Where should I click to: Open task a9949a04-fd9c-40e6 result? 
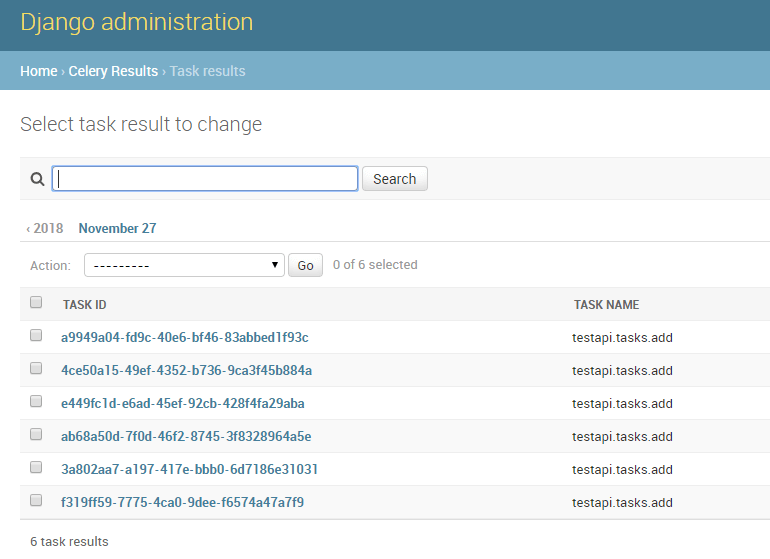[185, 337]
